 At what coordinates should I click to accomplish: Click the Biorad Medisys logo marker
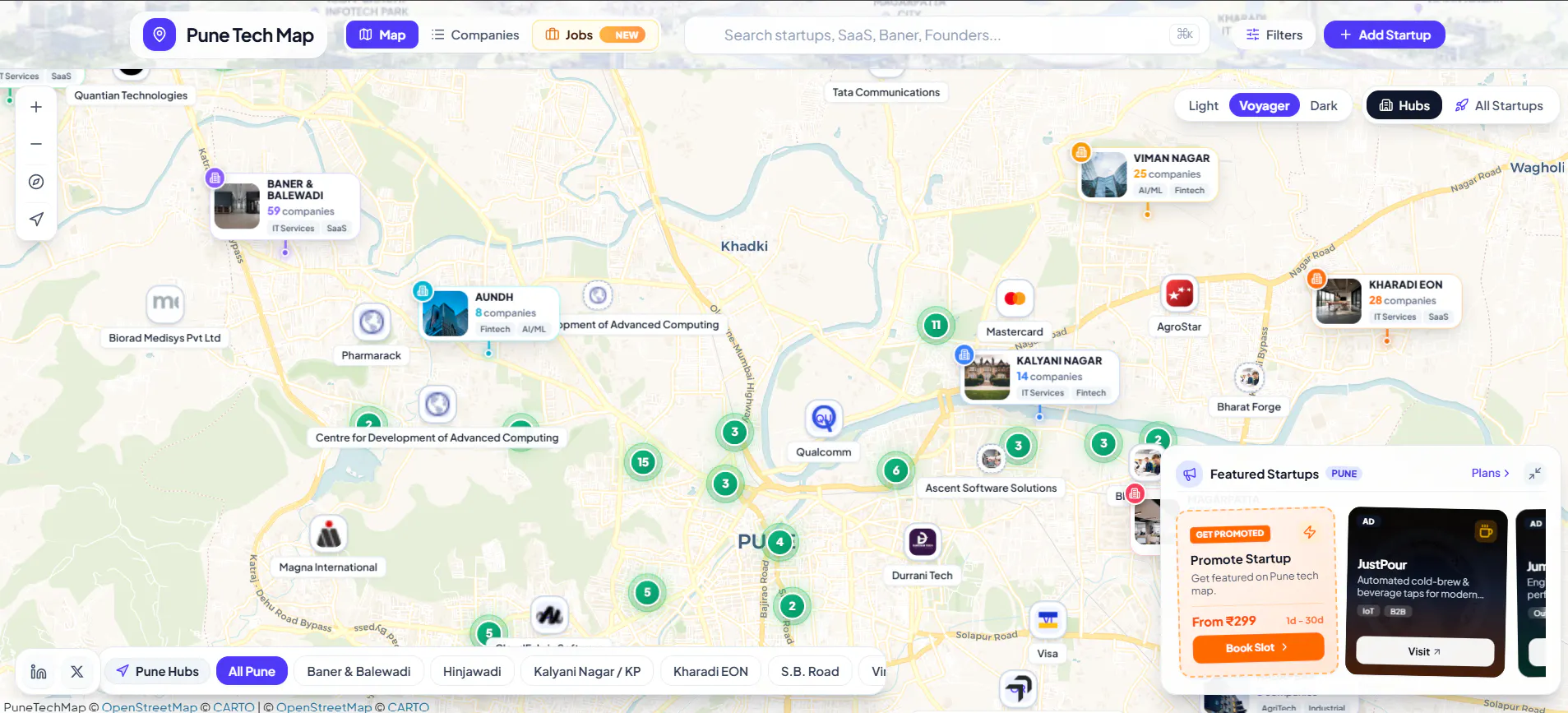pyautogui.click(x=165, y=303)
